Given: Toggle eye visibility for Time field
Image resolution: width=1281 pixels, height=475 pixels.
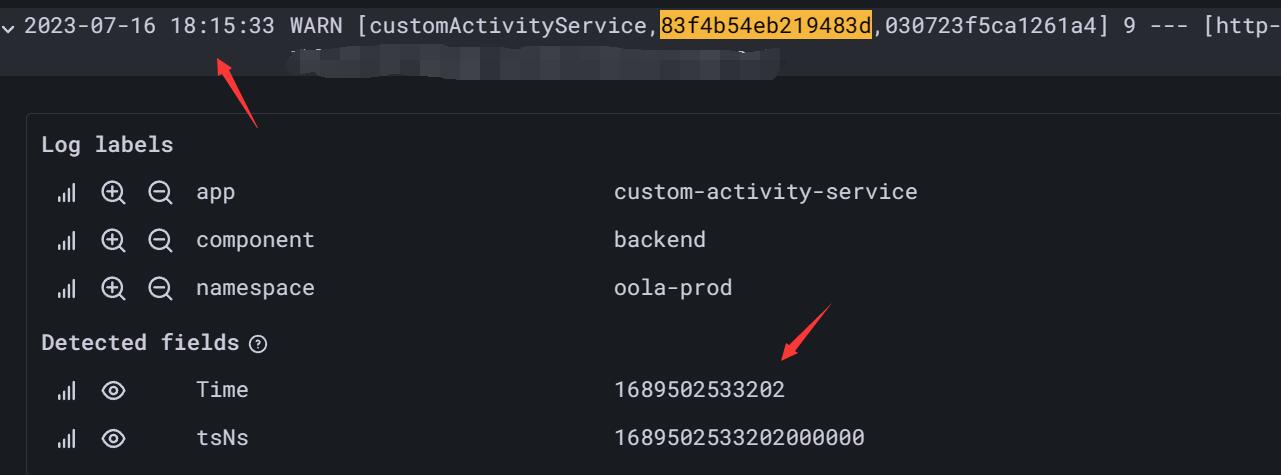Looking at the screenshot, I should tap(113, 390).
